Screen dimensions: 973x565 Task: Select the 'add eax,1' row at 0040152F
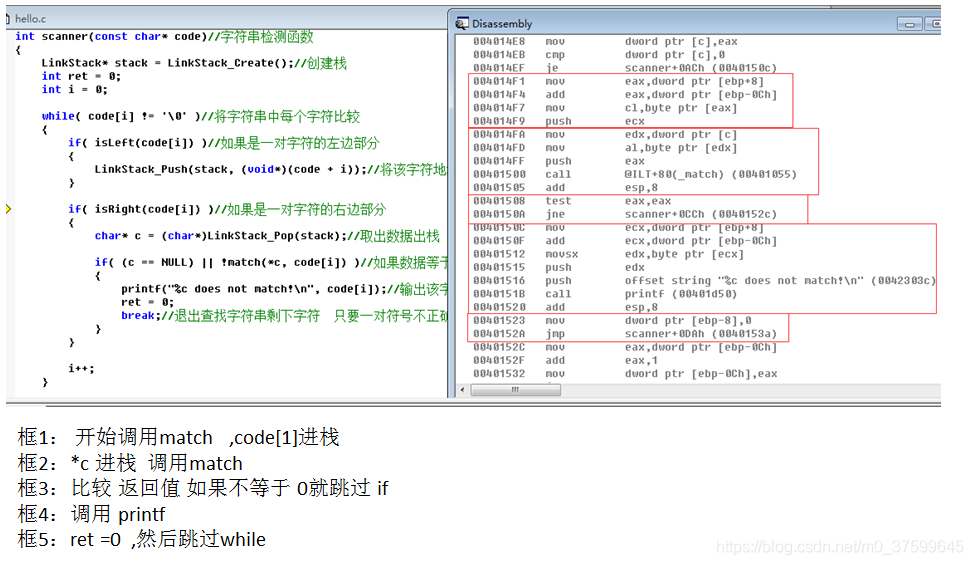[565, 360]
